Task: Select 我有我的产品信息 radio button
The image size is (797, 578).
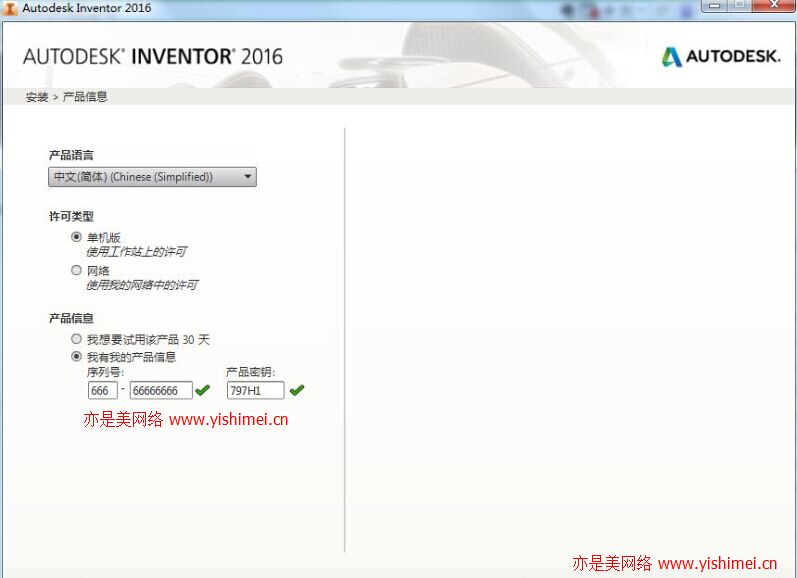Action: 76,356
